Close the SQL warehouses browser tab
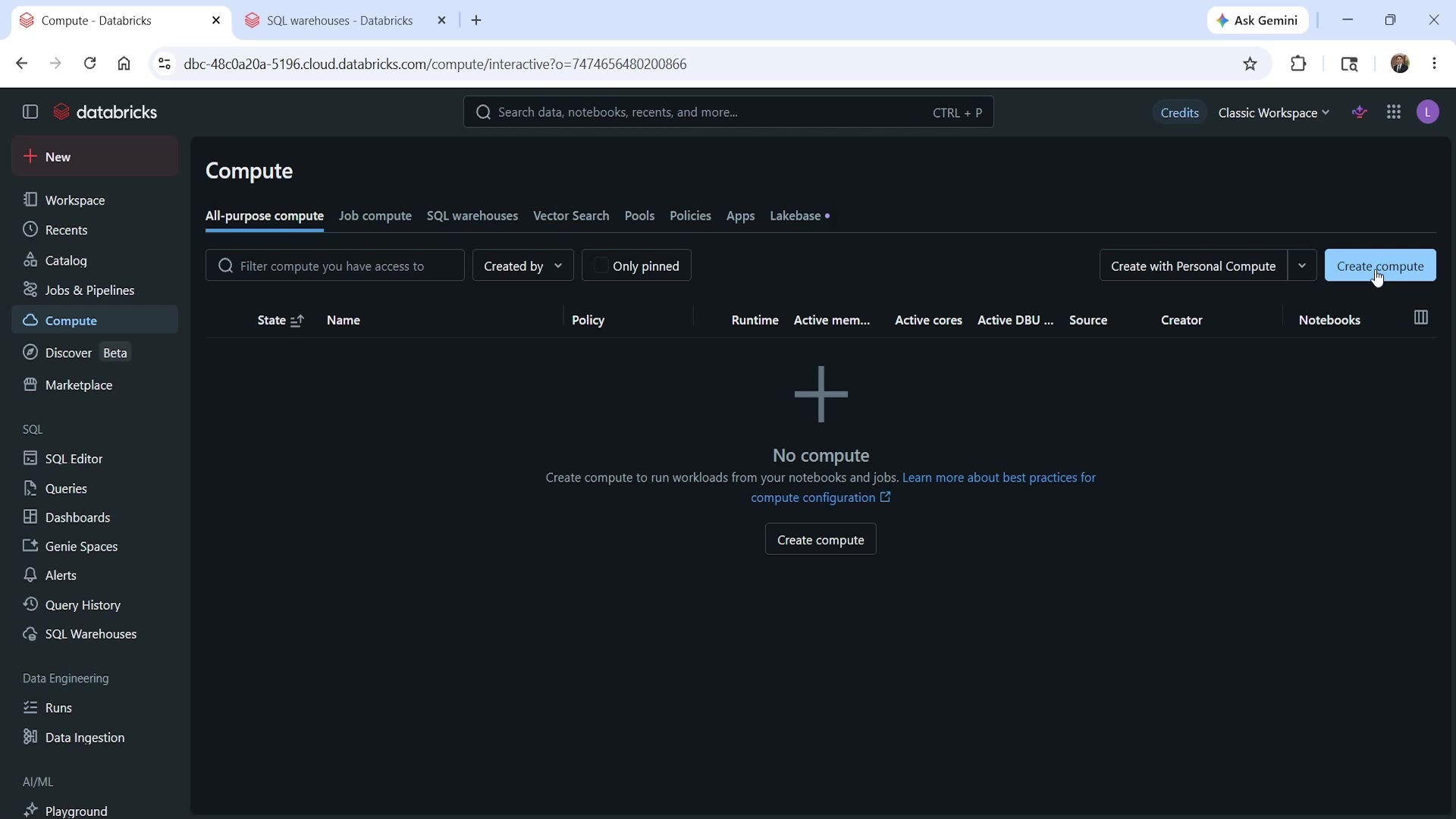The height and width of the screenshot is (819, 1456). pyautogui.click(x=443, y=20)
